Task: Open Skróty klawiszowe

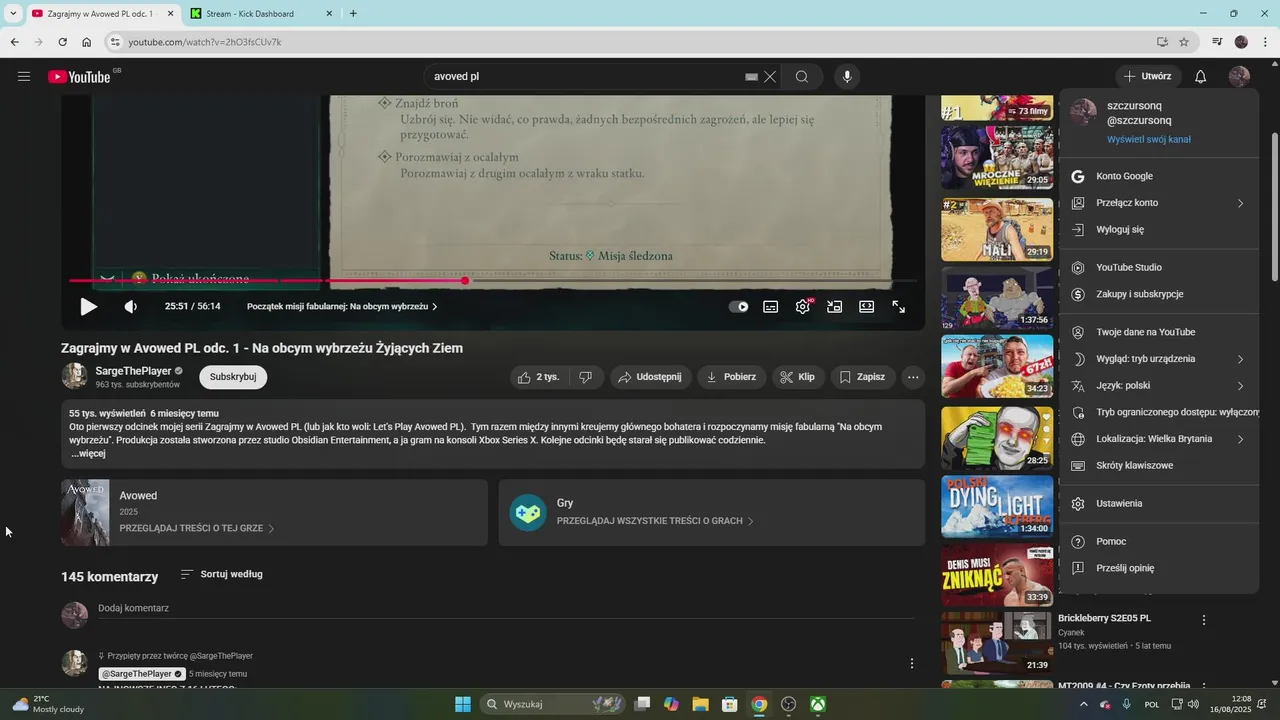Action: [x=1159, y=466]
